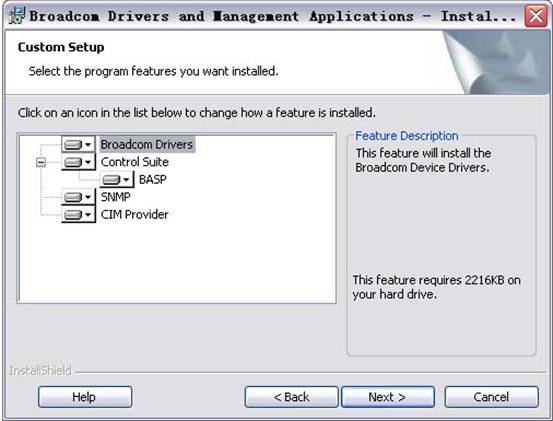Collapse the Control Suite tree node

(41, 162)
